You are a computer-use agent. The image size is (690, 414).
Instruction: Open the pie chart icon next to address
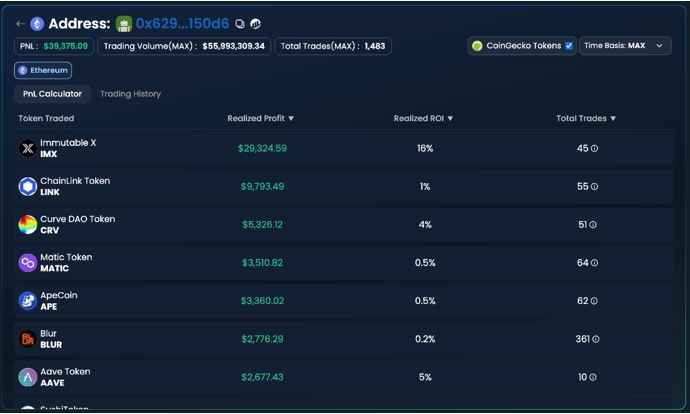[x=255, y=24]
